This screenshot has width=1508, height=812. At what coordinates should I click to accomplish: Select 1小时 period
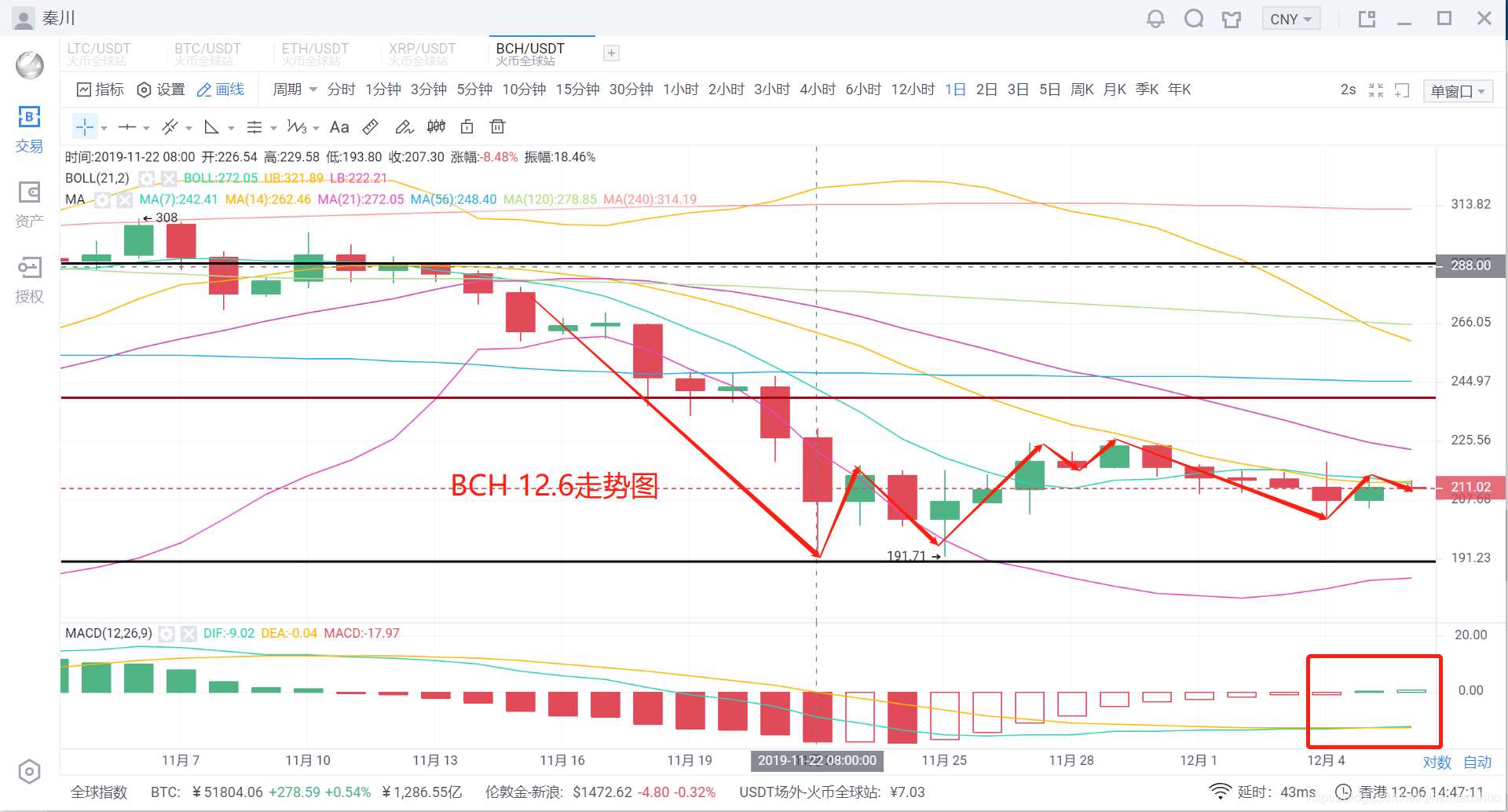[681, 90]
